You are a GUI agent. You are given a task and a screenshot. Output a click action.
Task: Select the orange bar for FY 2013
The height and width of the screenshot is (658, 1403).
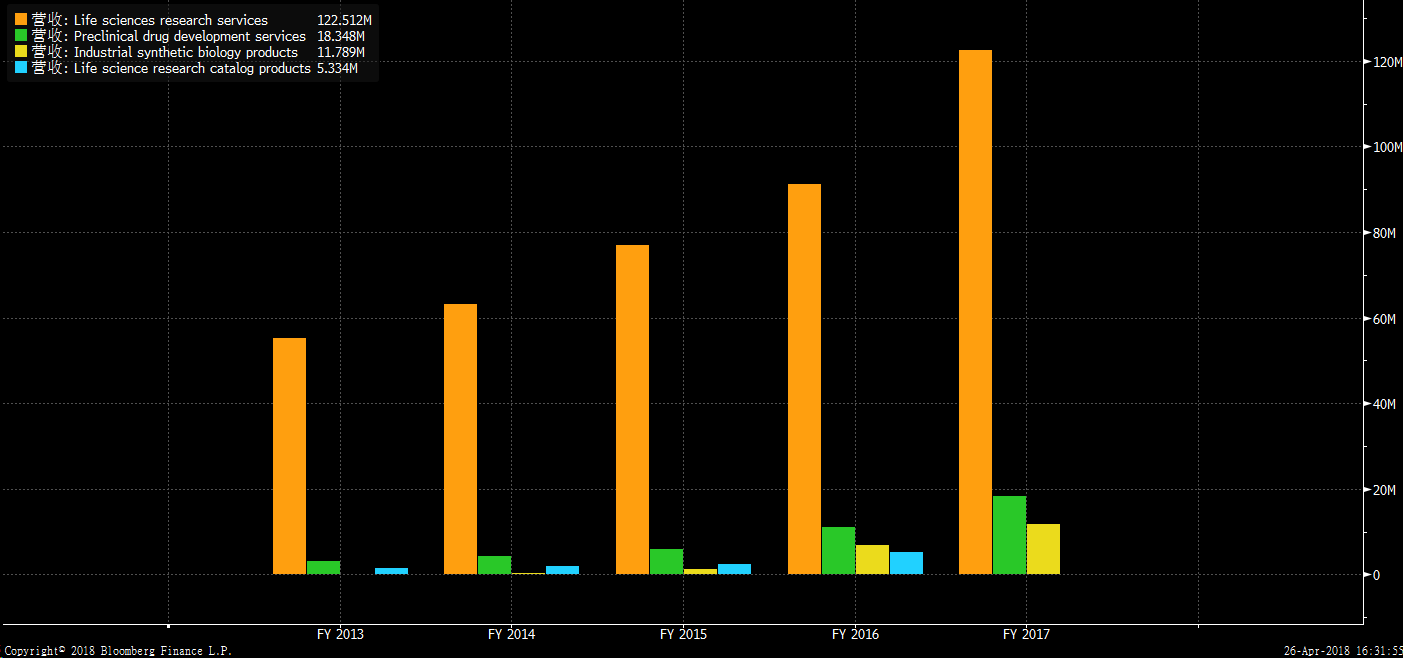[289, 456]
